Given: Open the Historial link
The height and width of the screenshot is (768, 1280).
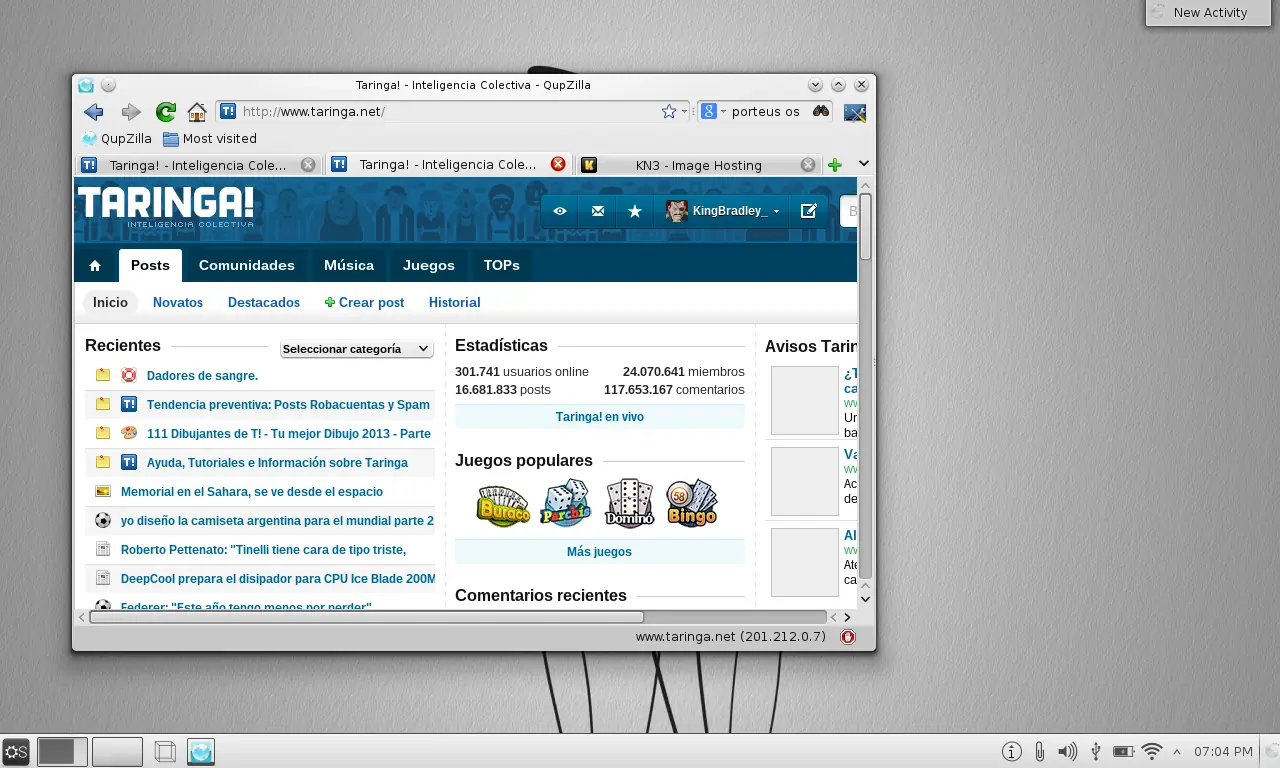Looking at the screenshot, I should 455,302.
